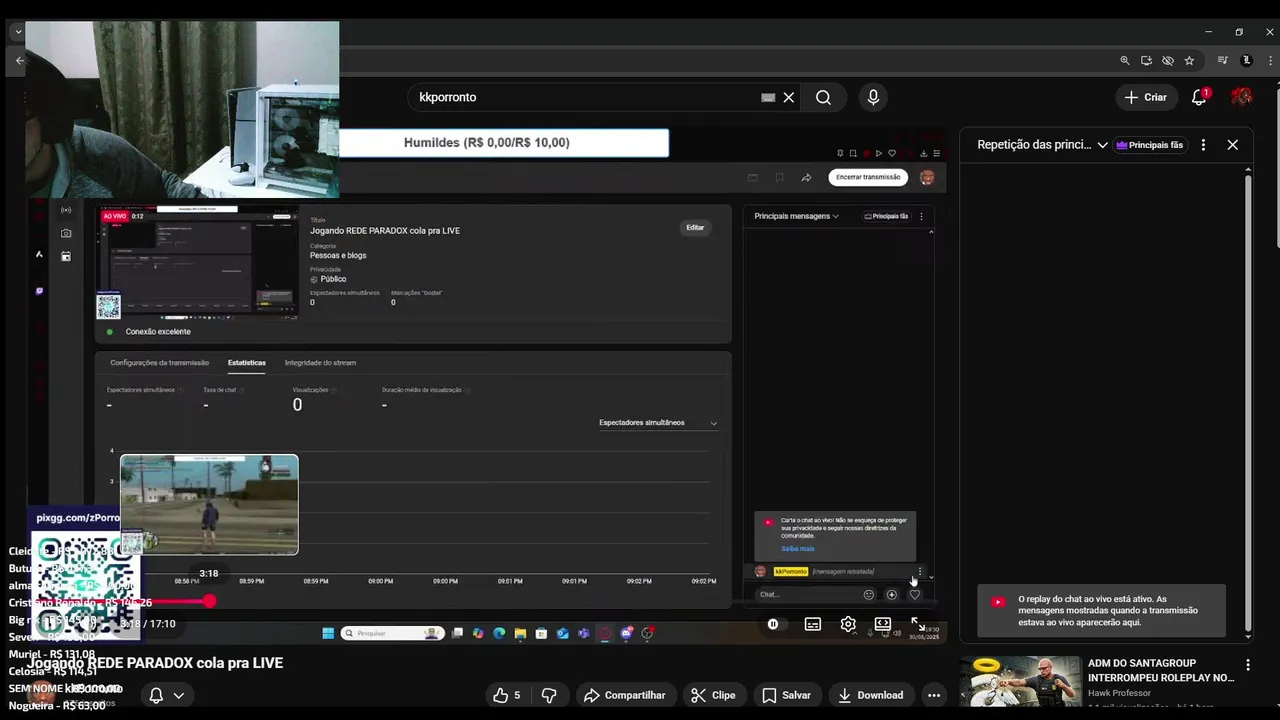Open the notifications bell at the top

(1199, 97)
